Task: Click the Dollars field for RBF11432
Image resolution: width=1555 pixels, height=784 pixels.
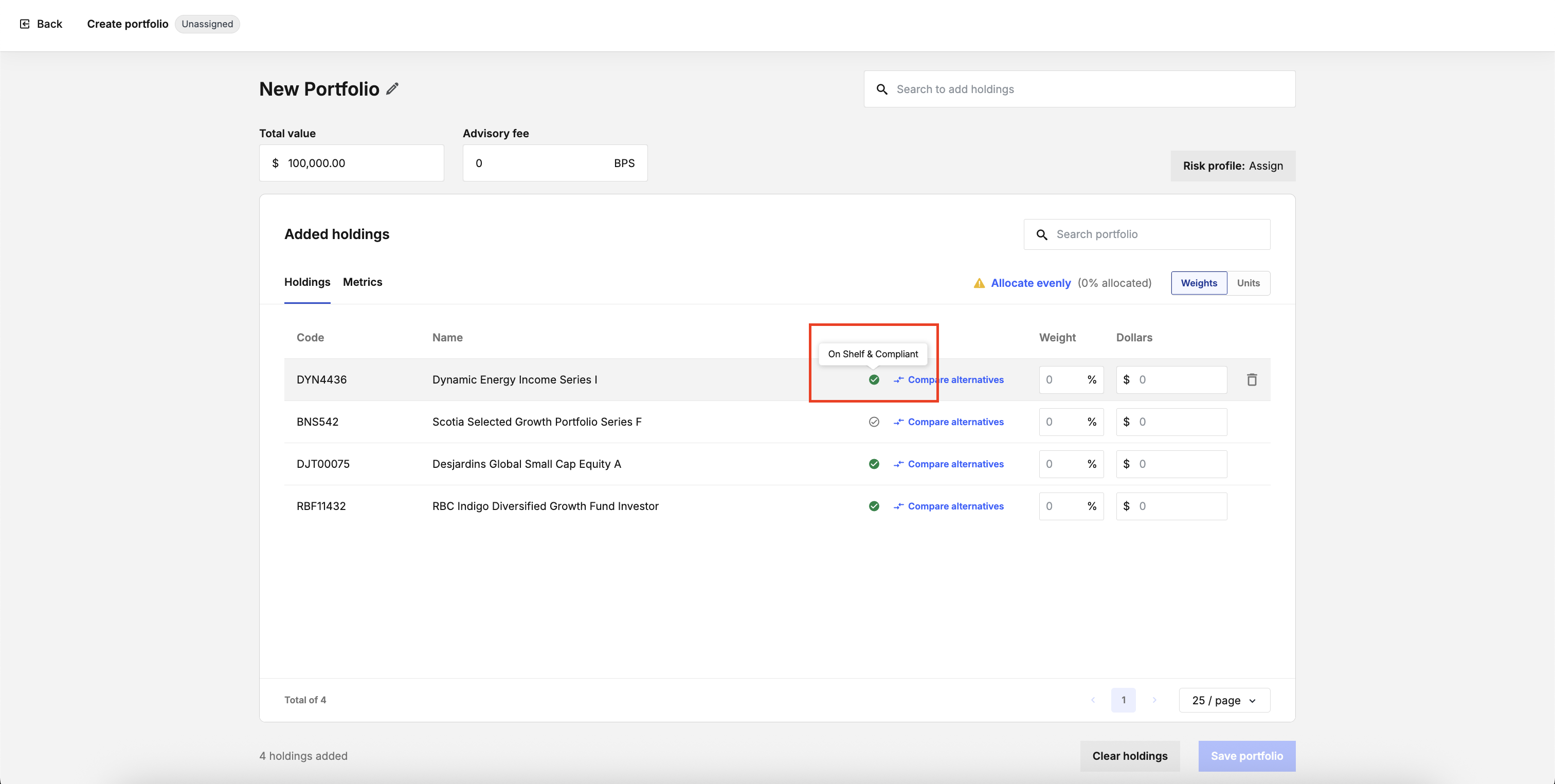Action: pos(1171,506)
